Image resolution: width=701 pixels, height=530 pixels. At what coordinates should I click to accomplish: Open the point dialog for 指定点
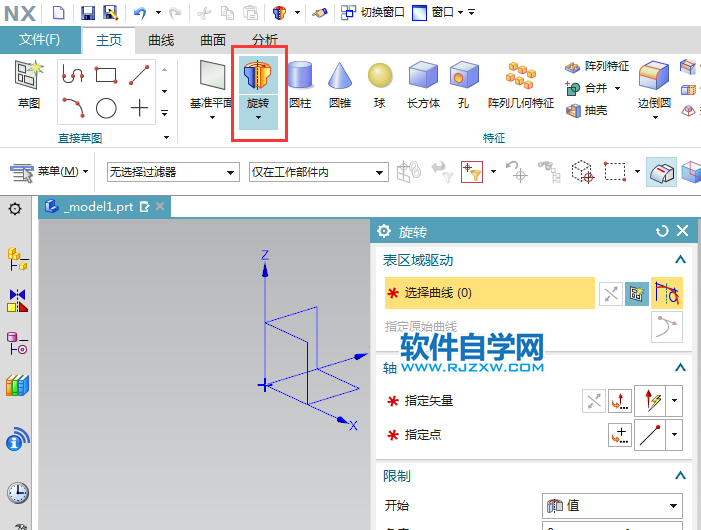[620, 435]
